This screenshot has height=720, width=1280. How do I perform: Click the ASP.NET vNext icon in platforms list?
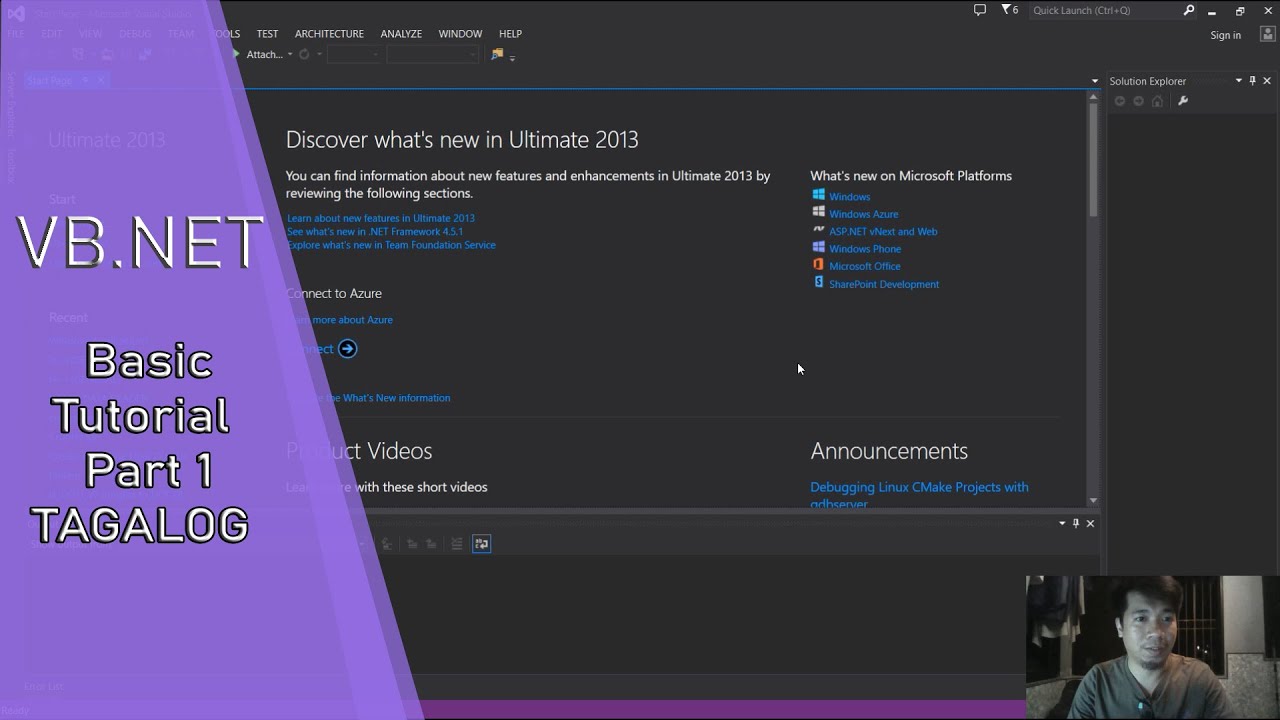(818, 230)
